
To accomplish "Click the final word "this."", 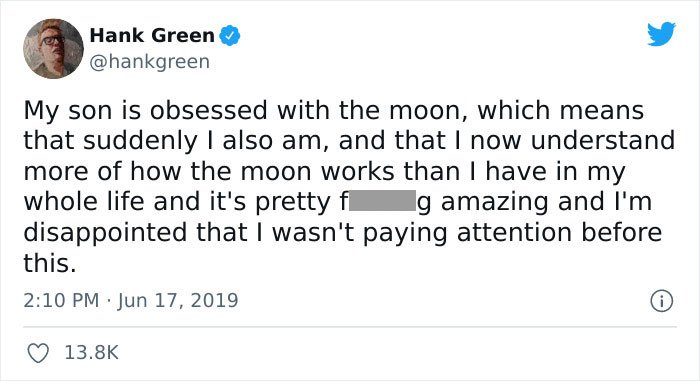I will pyautogui.click(x=50, y=263).
